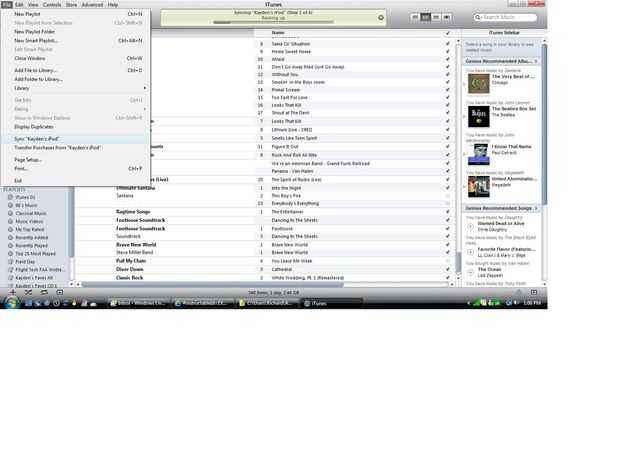The height and width of the screenshot is (465, 620).
Task: Open The Beatles Box Set album artwork
Action: [x=478, y=117]
